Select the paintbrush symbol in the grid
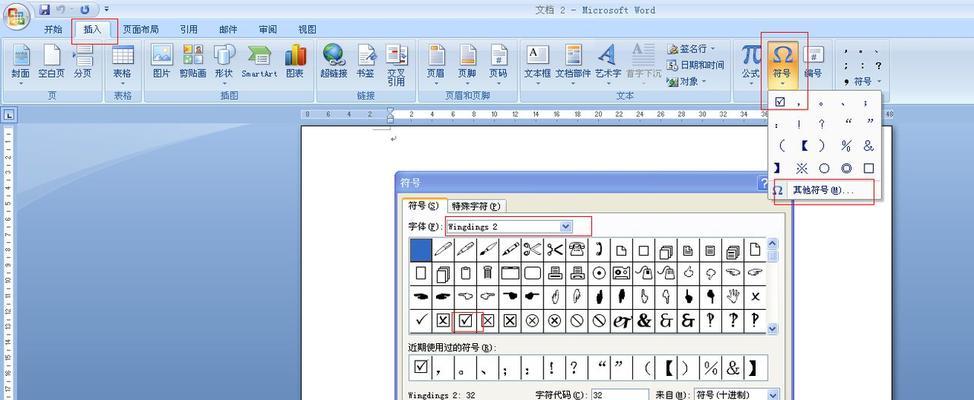Viewport: 974px width, 400px height. (x=488, y=250)
